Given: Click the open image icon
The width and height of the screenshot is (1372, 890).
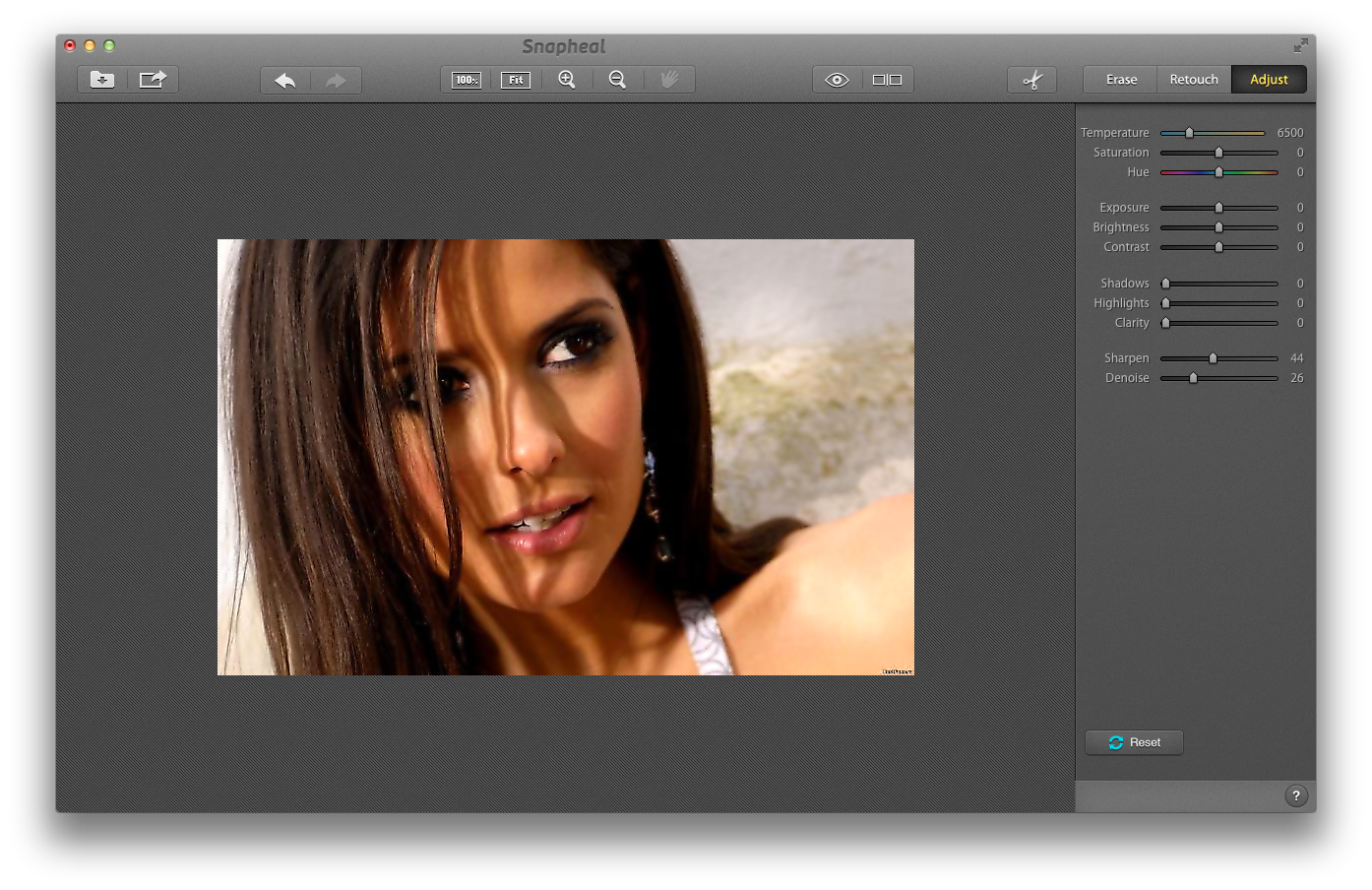Looking at the screenshot, I should (102, 80).
